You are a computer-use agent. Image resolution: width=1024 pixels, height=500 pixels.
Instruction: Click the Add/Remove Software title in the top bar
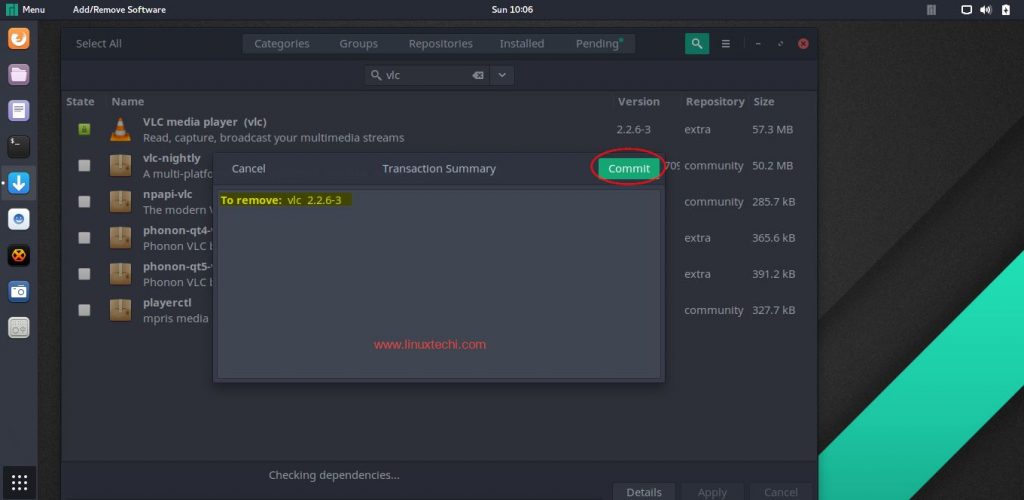click(120, 10)
